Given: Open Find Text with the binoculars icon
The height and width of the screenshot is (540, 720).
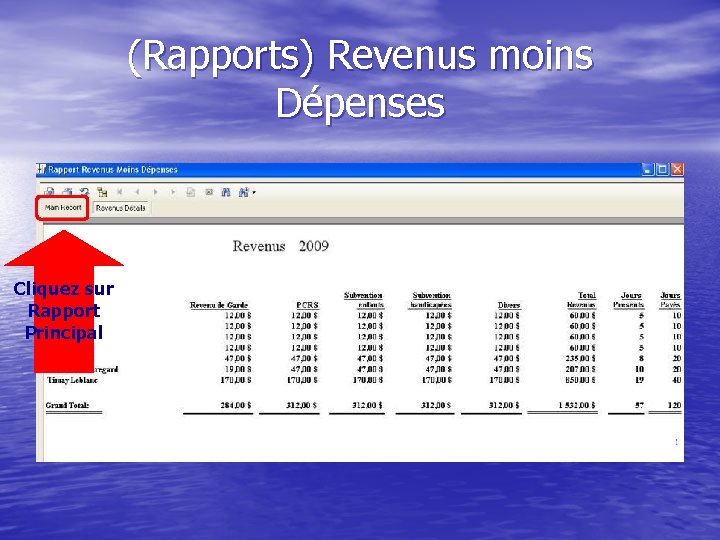Looking at the screenshot, I should click(226, 192).
